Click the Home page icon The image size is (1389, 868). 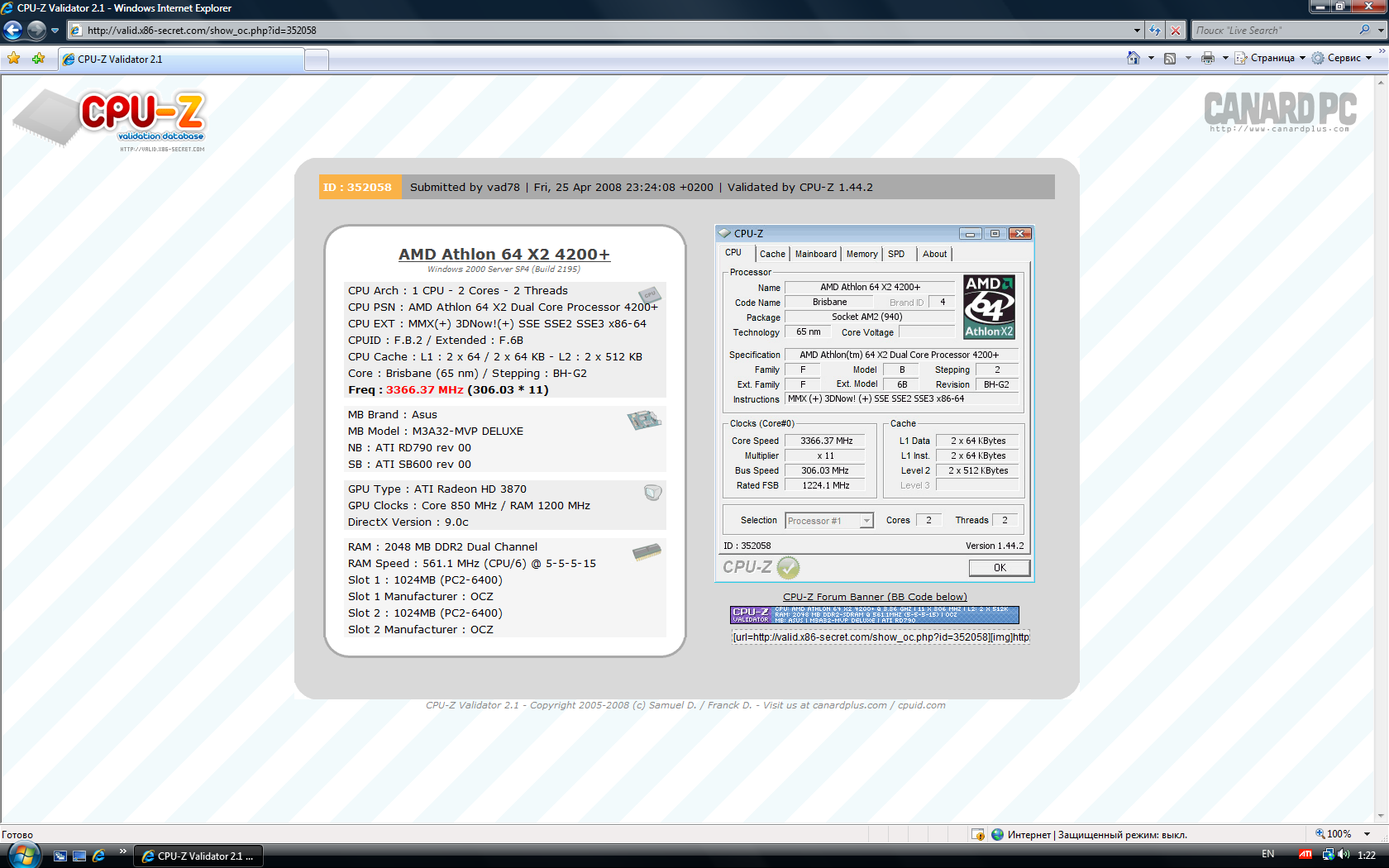pyautogui.click(x=1134, y=58)
